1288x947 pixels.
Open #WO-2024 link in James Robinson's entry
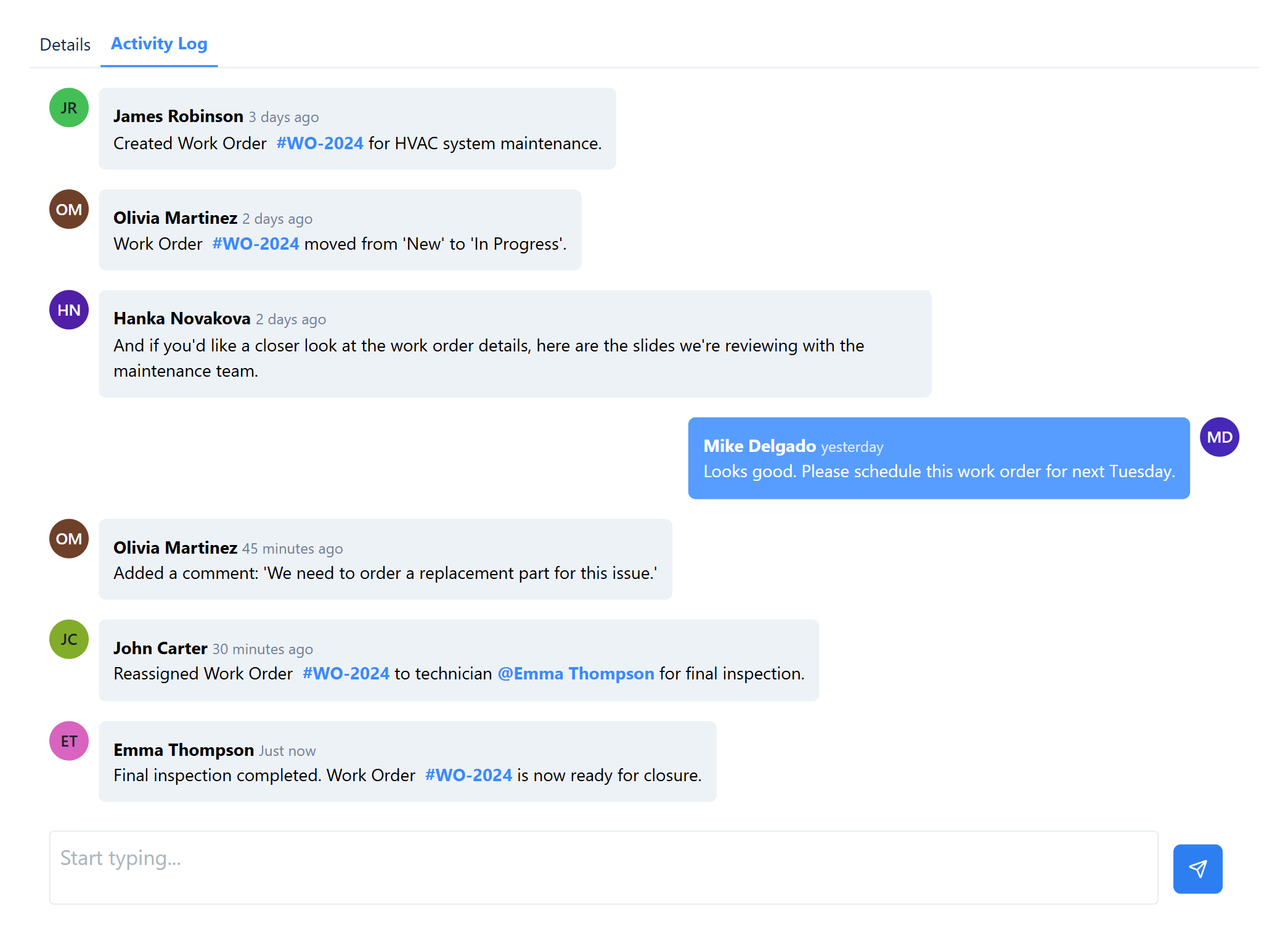[x=320, y=143]
